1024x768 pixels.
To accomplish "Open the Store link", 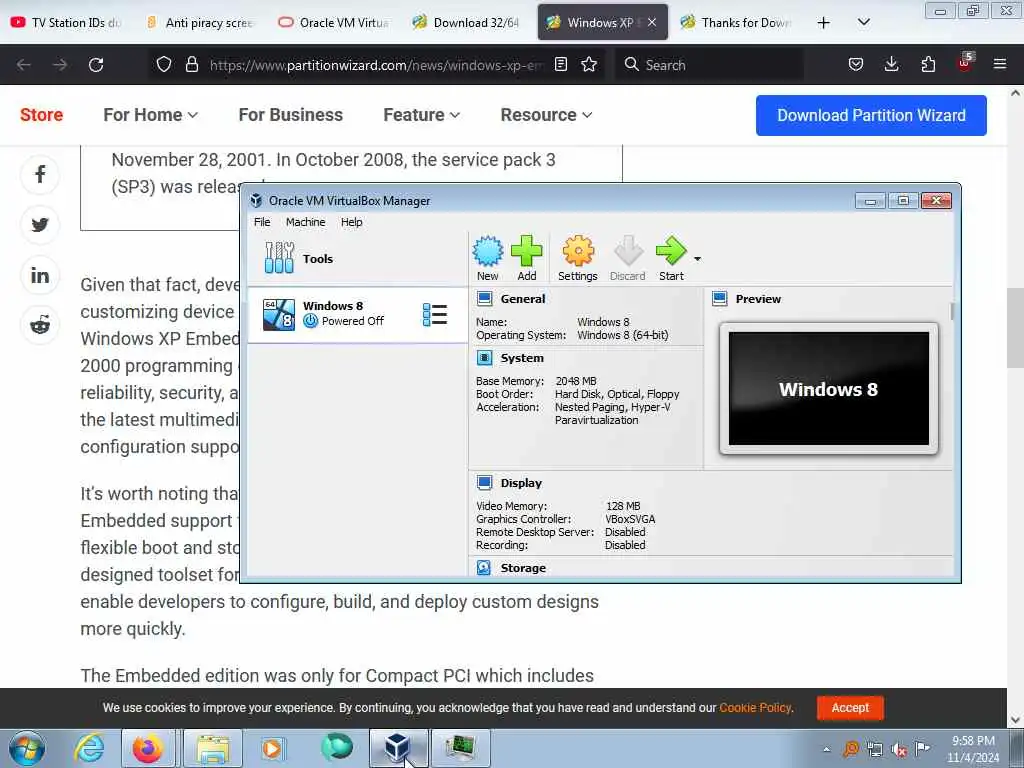I will click(41, 115).
